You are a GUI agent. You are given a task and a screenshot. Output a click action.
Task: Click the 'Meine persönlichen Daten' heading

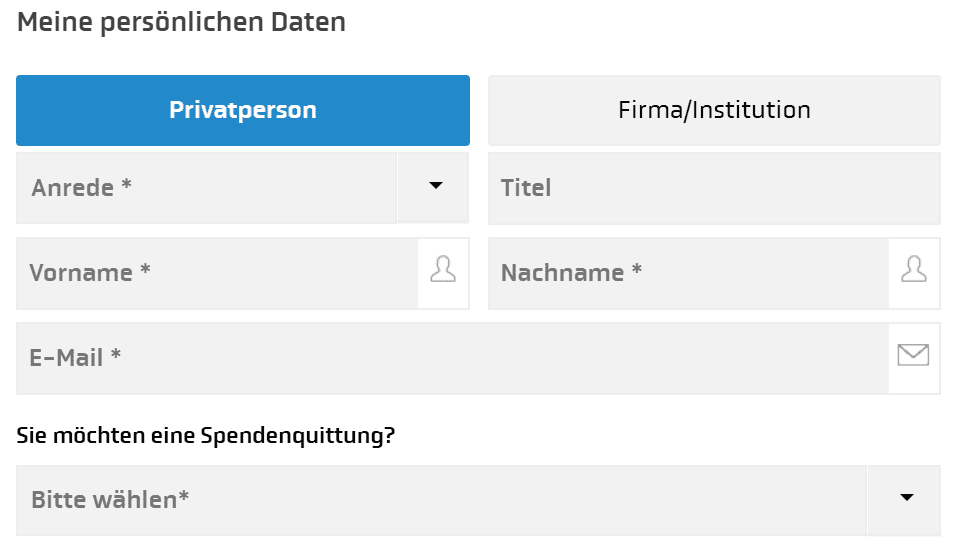click(x=182, y=22)
